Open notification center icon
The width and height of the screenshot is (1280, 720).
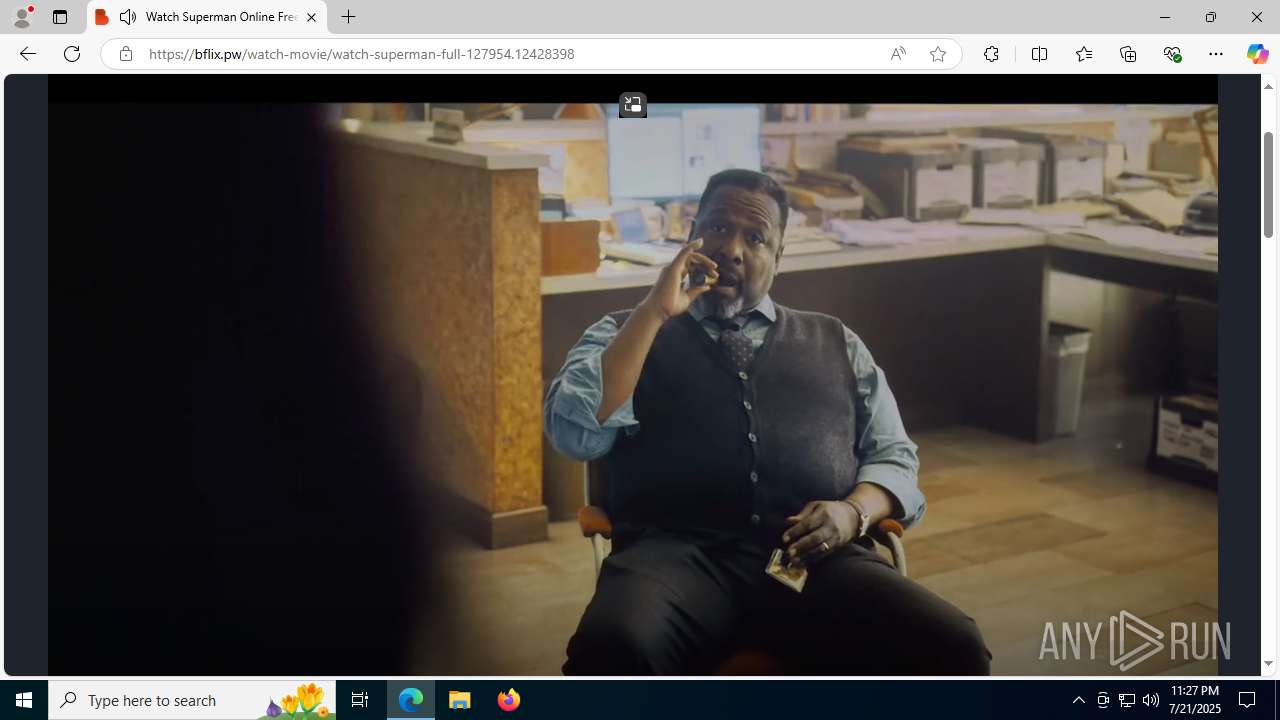[1247, 700]
